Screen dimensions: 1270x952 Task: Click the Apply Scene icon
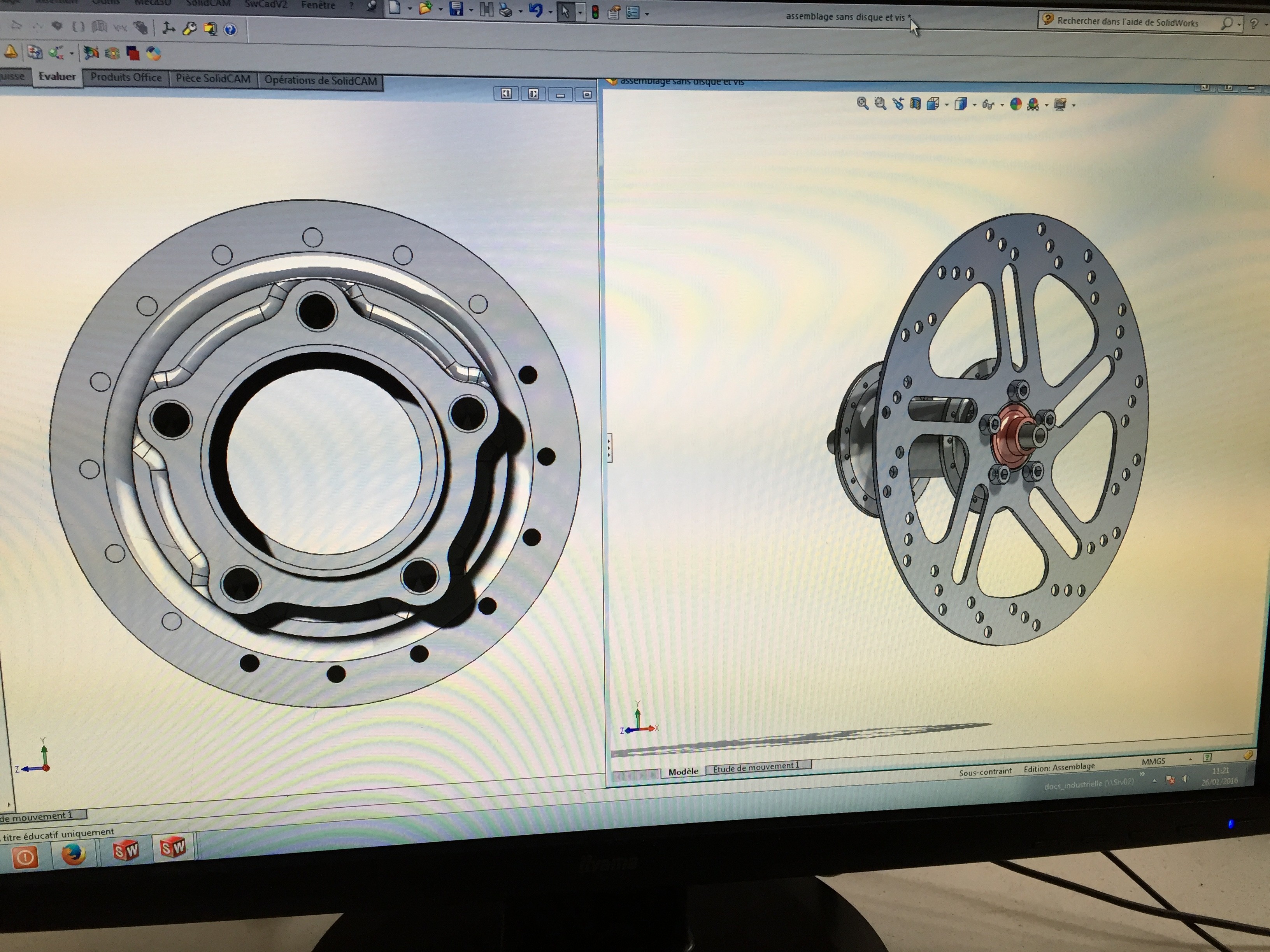point(1033,105)
